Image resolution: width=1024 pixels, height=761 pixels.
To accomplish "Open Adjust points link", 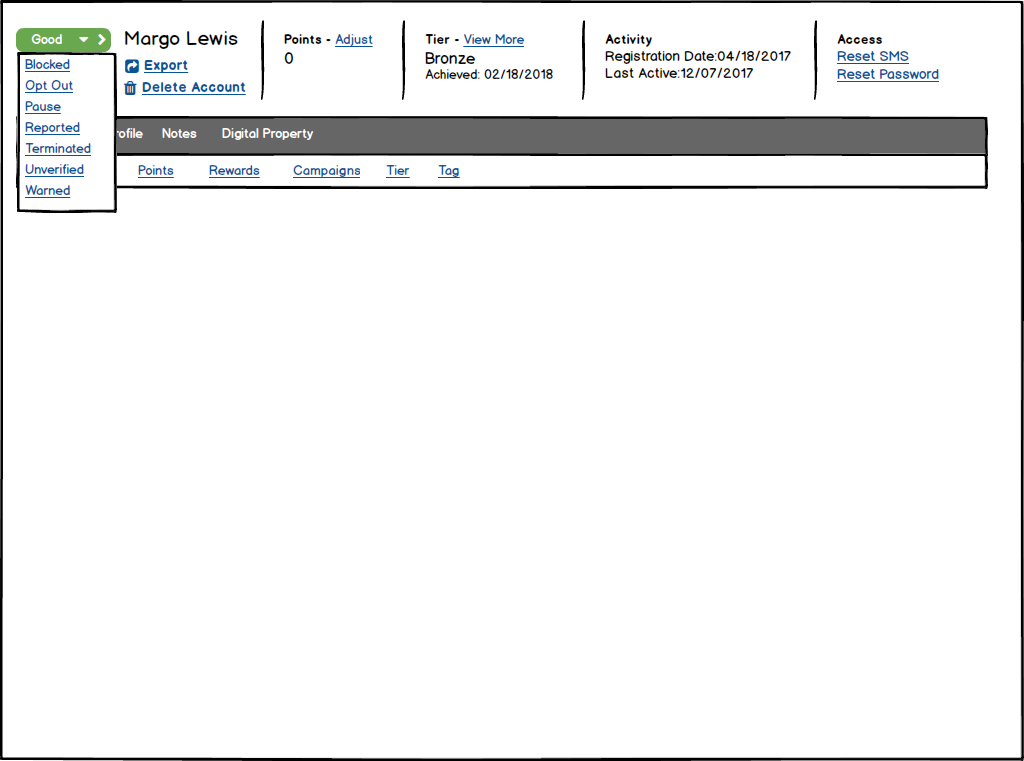I will pyautogui.click(x=354, y=39).
